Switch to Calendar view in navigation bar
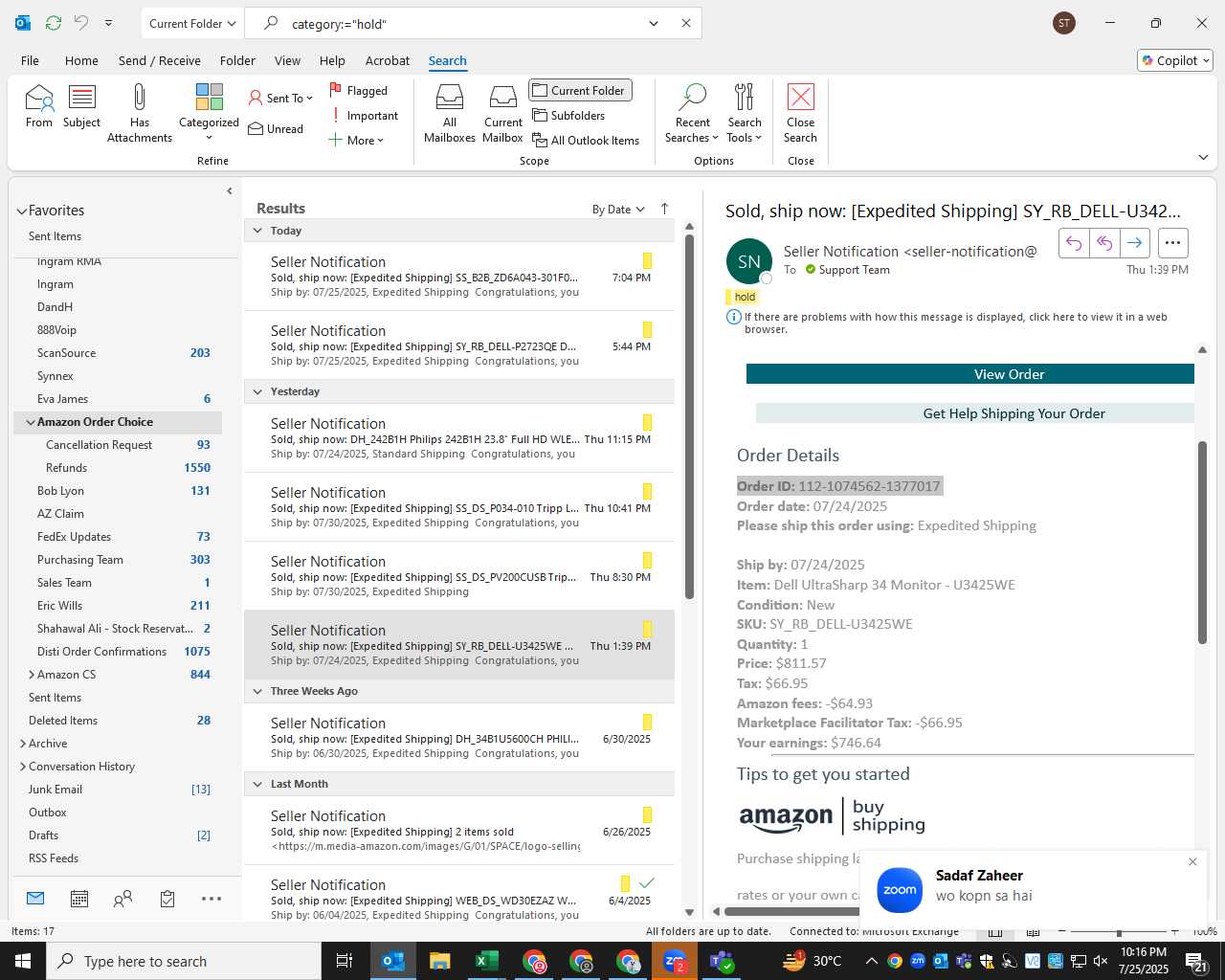Viewport: 1225px width, 980px height. coord(79,899)
